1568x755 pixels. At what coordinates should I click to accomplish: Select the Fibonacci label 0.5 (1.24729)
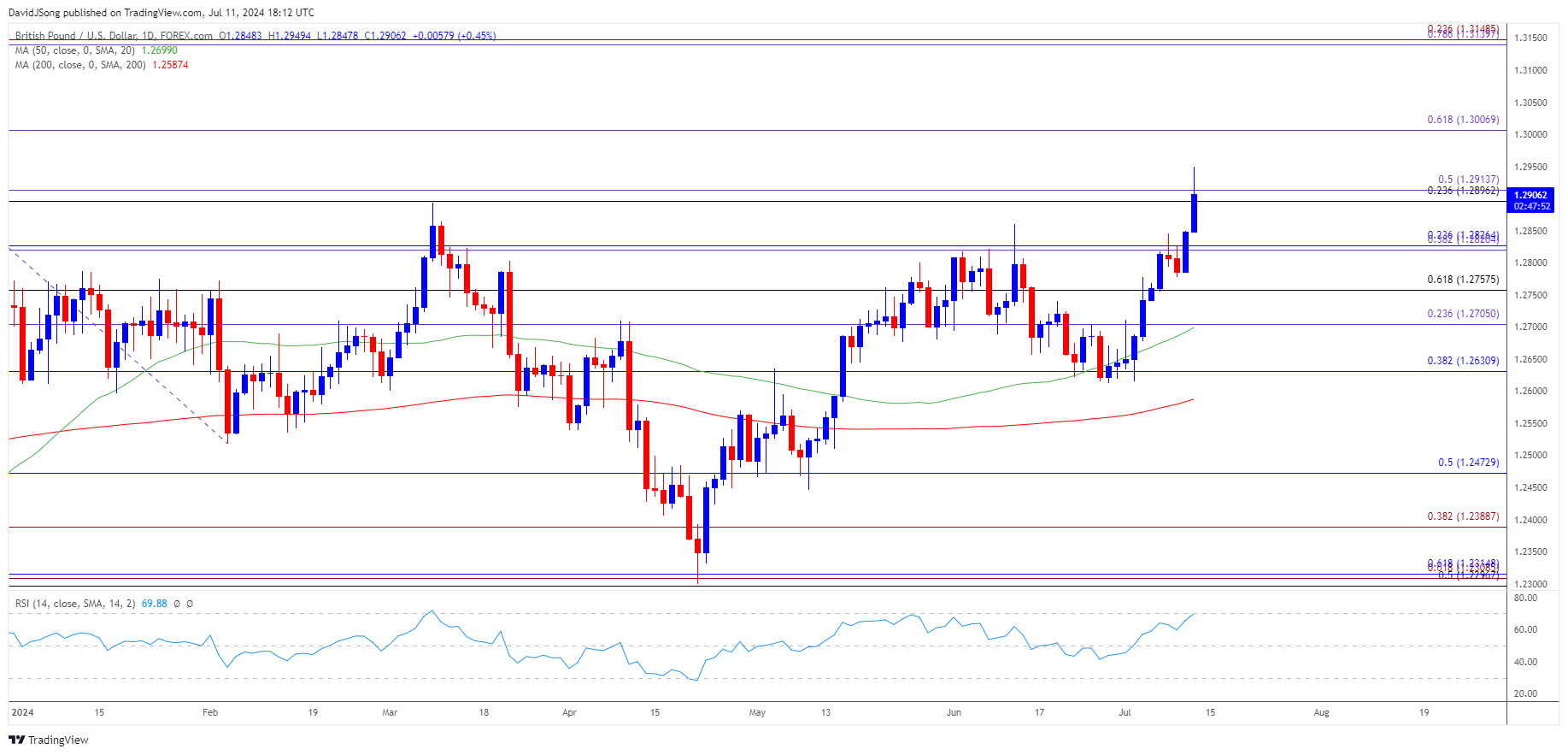coord(1468,463)
